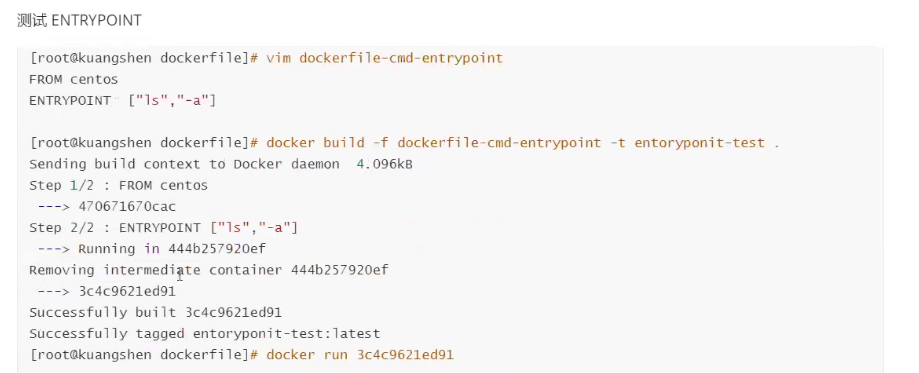The height and width of the screenshot is (373, 919).
Task: Click the "Step 1/2 : FROM centos" line
Action: coord(118,185)
